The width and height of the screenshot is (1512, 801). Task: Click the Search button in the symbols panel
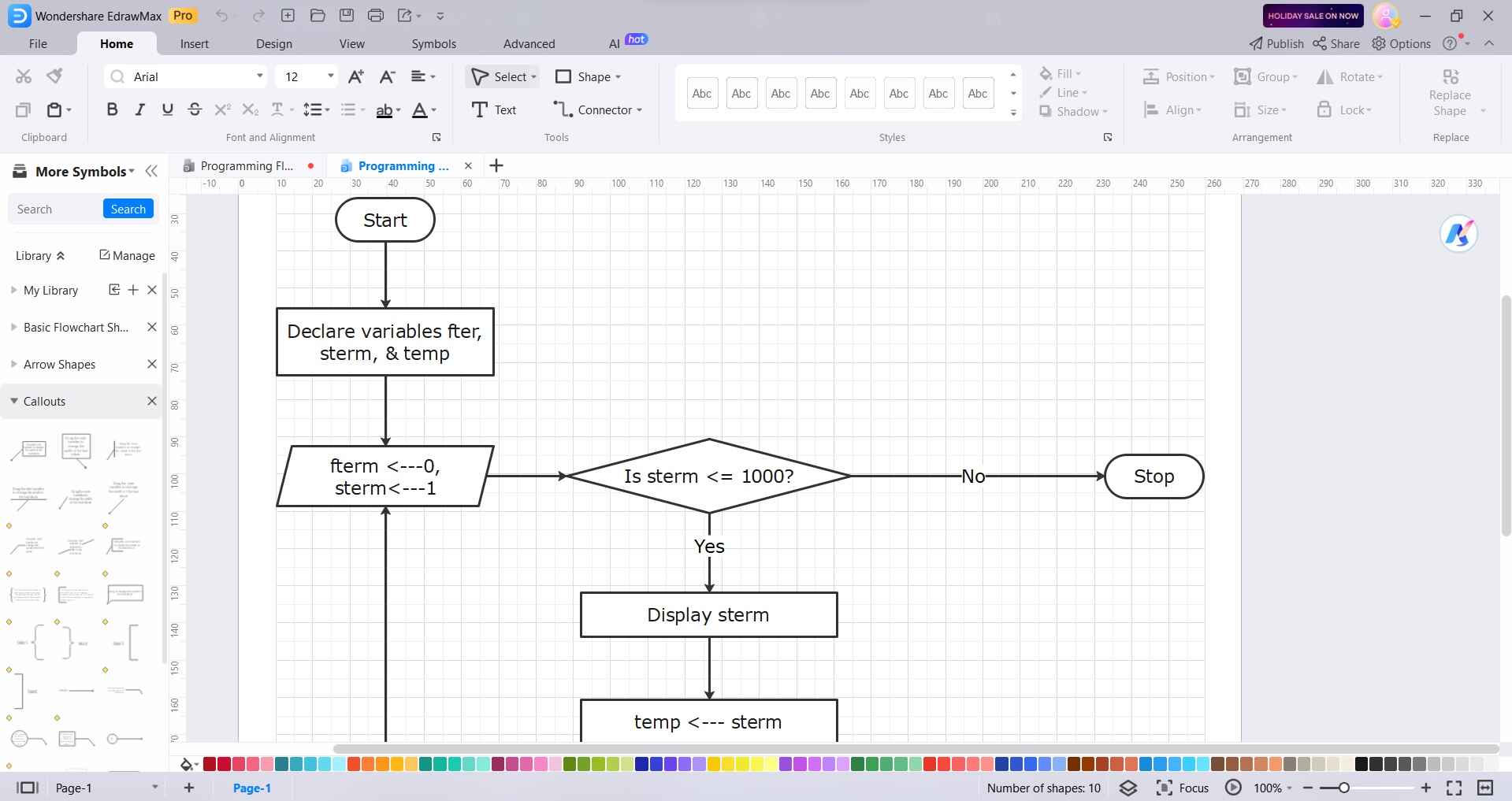(x=128, y=208)
